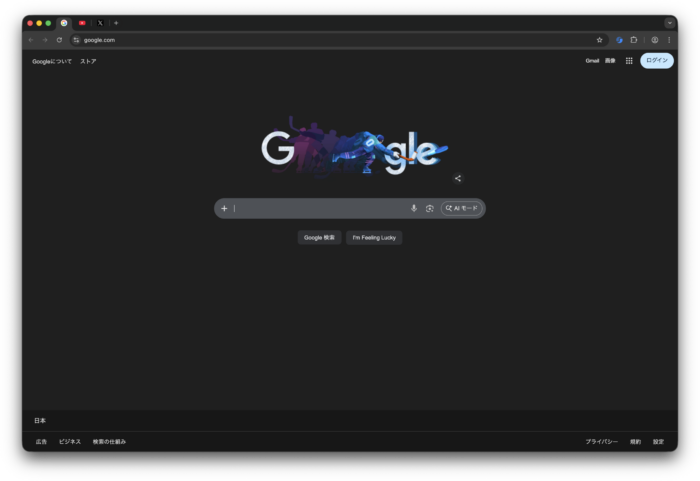
Task: Open the Gmail link
Action: pyautogui.click(x=592, y=61)
